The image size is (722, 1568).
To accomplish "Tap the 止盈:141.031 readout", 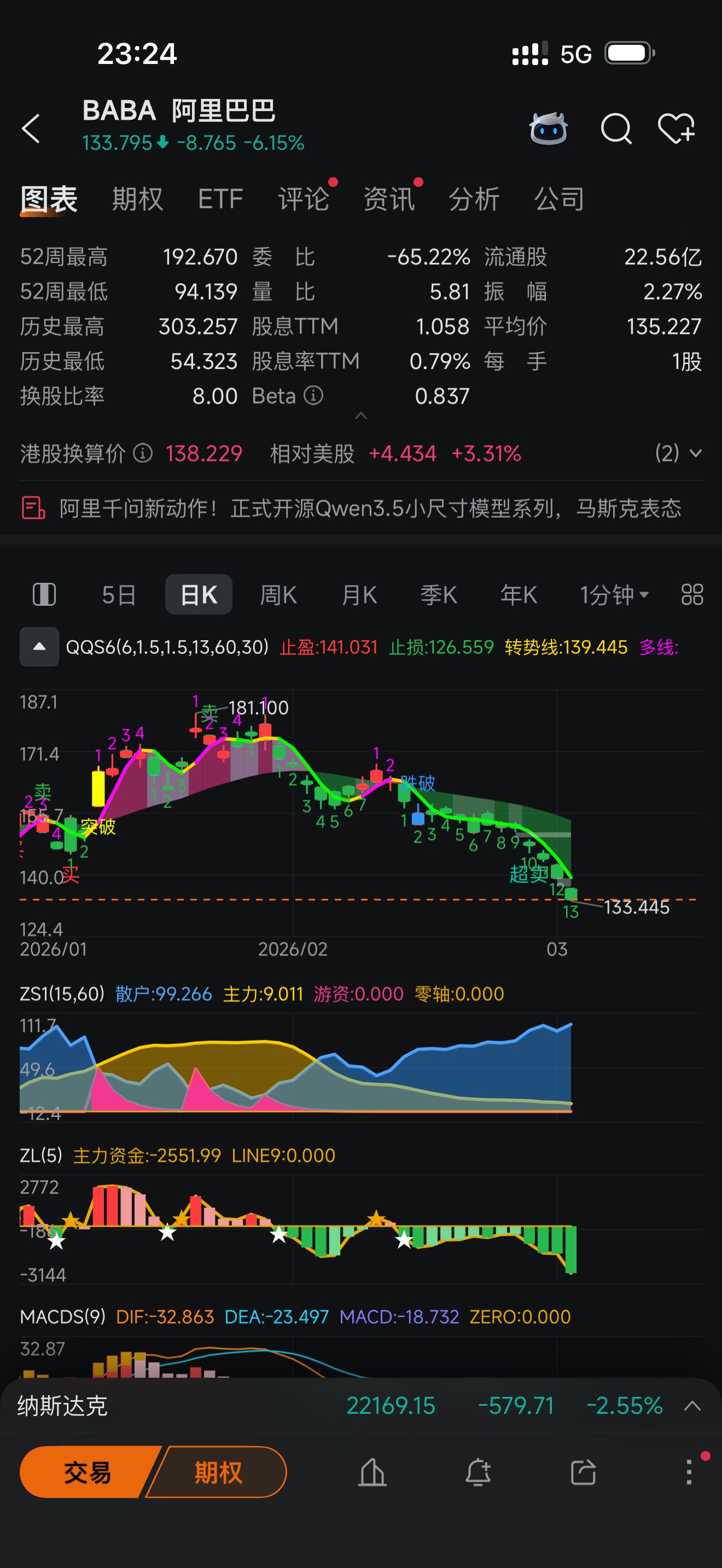I will pos(329,646).
